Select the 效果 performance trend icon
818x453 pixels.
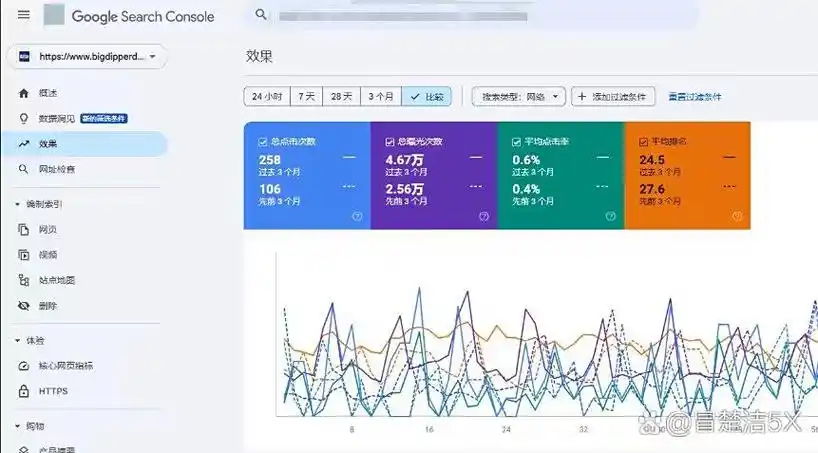23,144
